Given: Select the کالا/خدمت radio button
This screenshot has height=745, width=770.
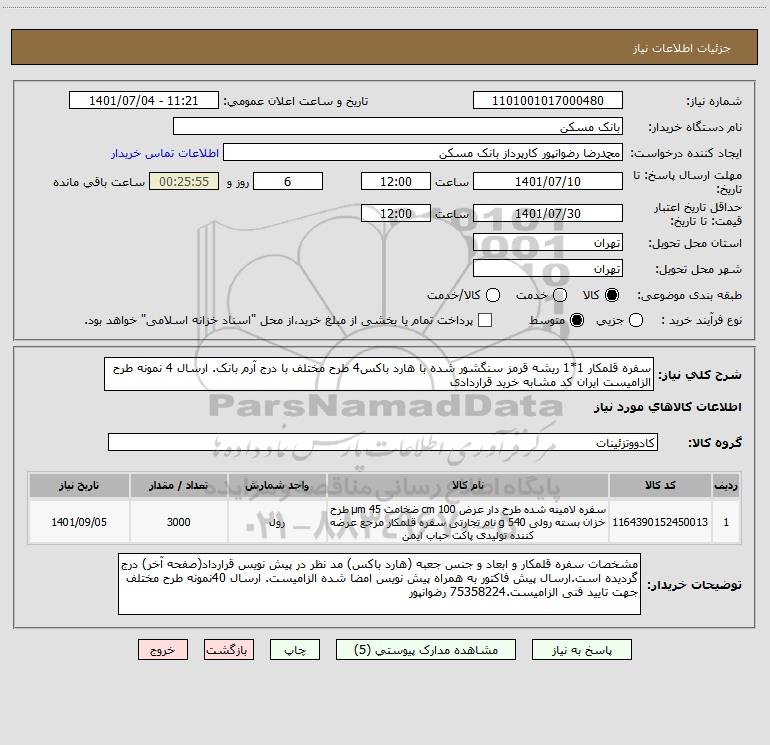Looking at the screenshot, I should tap(493, 295).
